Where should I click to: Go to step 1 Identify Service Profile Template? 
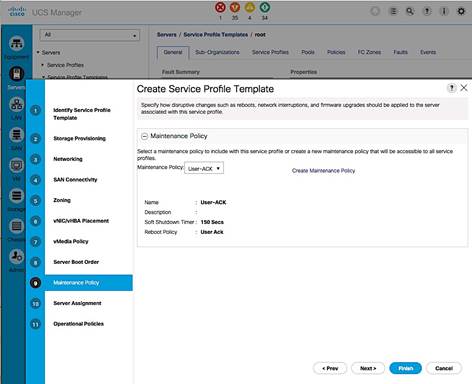coord(82,114)
